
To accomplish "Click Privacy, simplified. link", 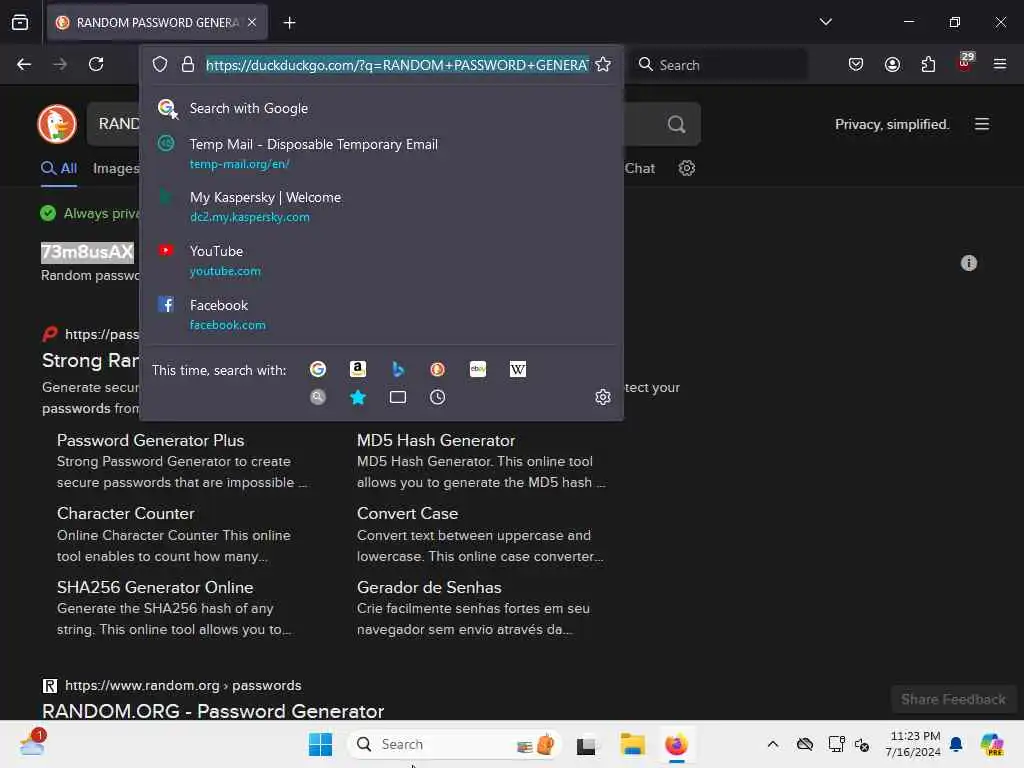I will pos(891,124).
